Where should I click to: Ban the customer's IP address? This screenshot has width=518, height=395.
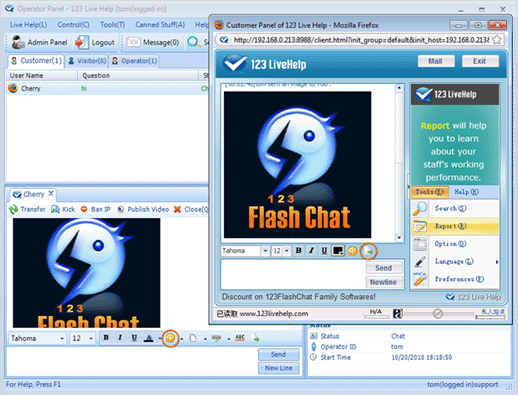[95, 209]
